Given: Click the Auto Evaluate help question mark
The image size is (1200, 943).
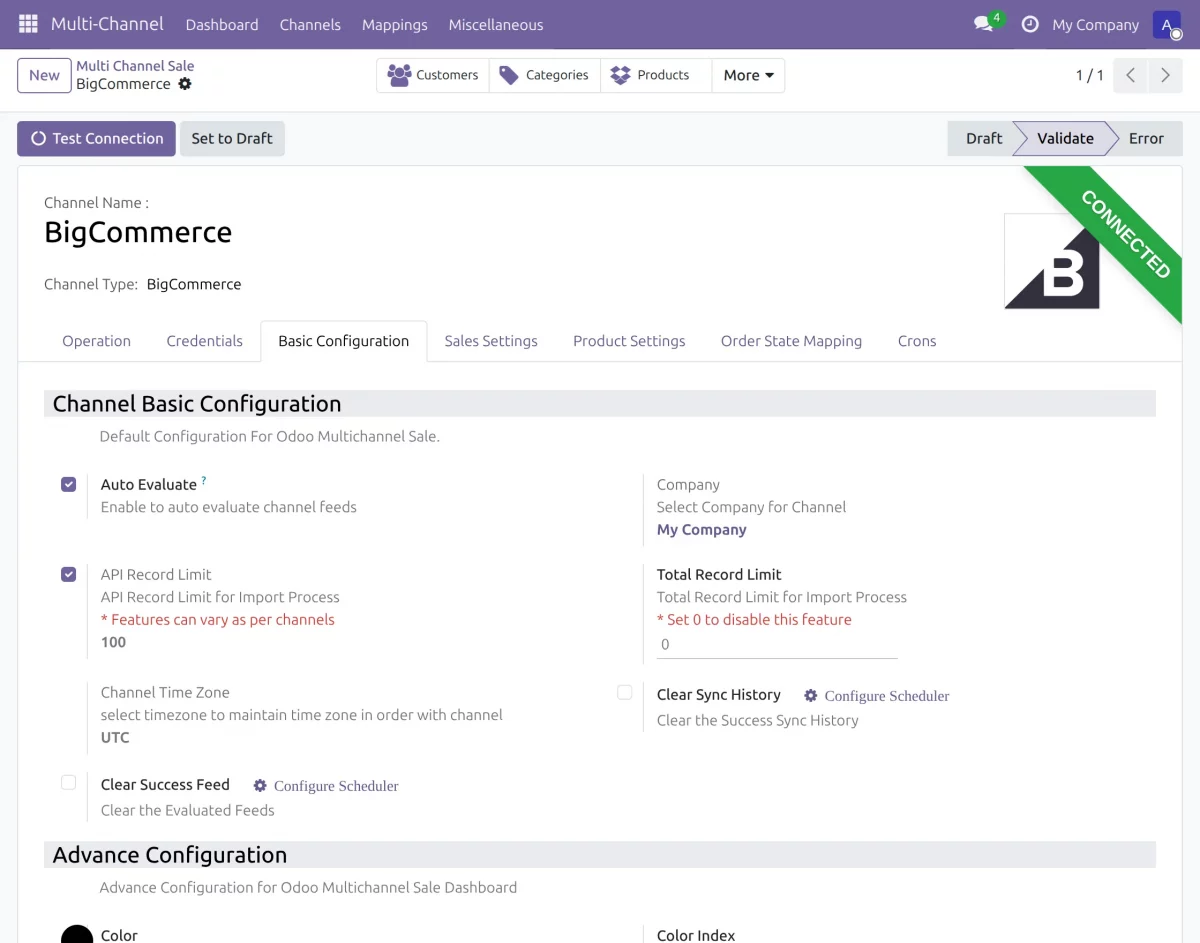Looking at the screenshot, I should click(204, 481).
